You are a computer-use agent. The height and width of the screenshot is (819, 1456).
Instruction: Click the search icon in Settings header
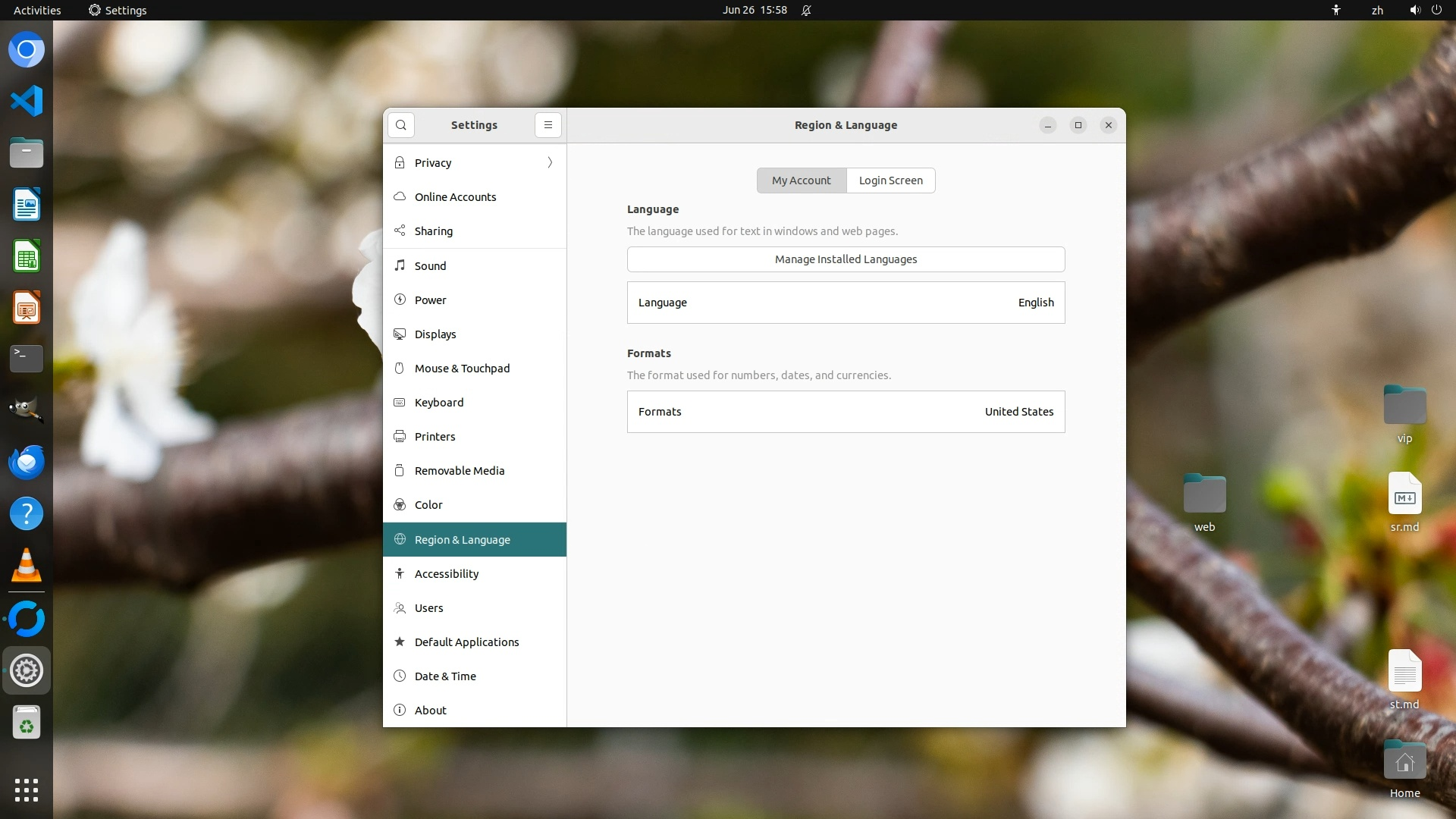click(x=401, y=125)
